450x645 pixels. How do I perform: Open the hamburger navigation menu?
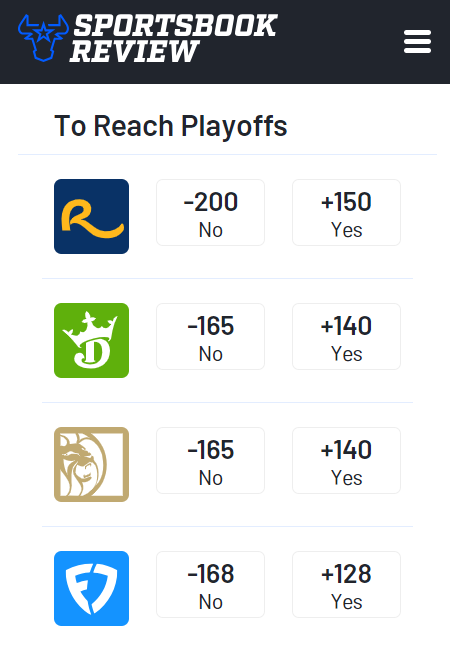pos(417,42)
